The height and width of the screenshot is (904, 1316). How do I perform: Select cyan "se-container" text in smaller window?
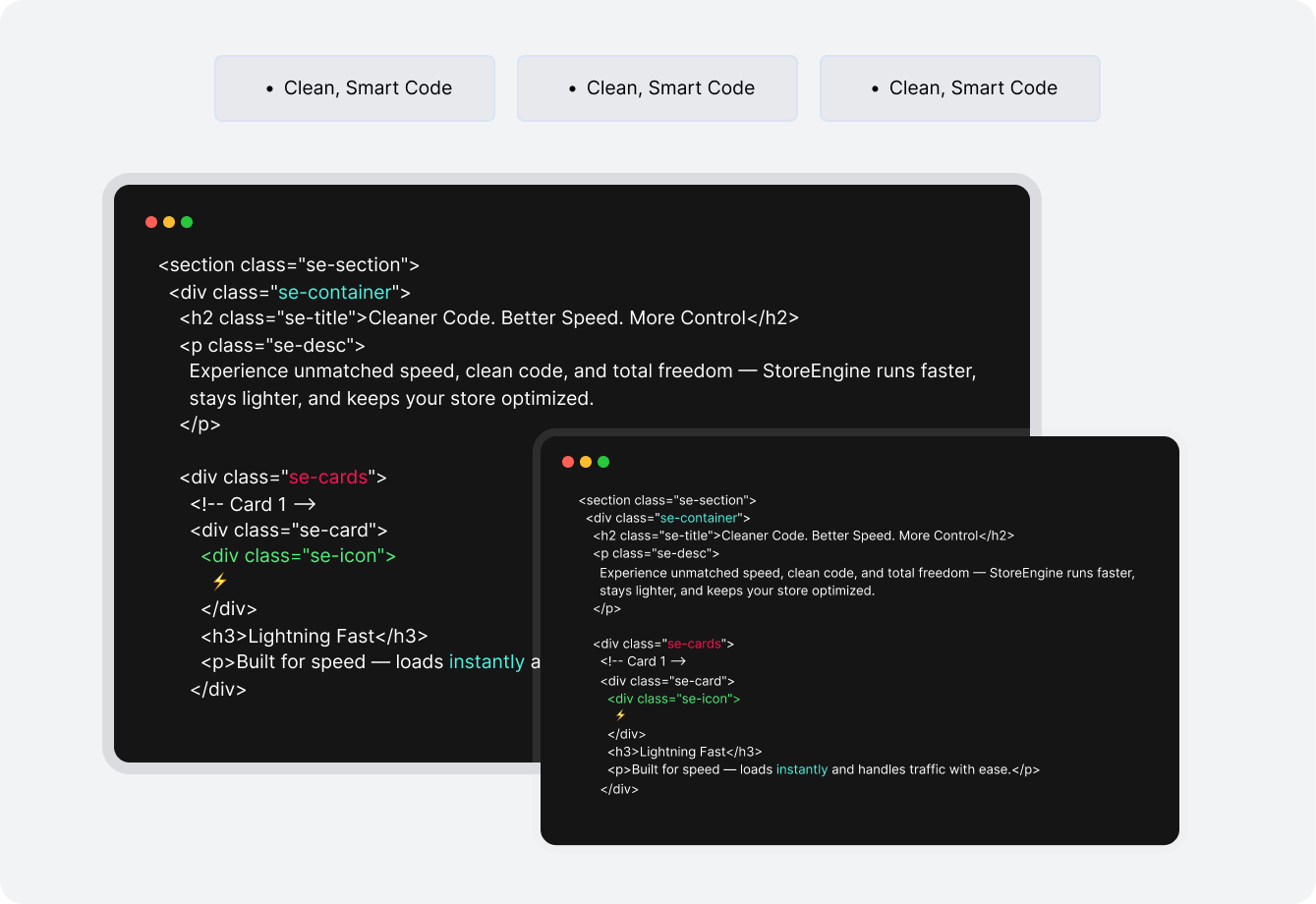(698, 518)
